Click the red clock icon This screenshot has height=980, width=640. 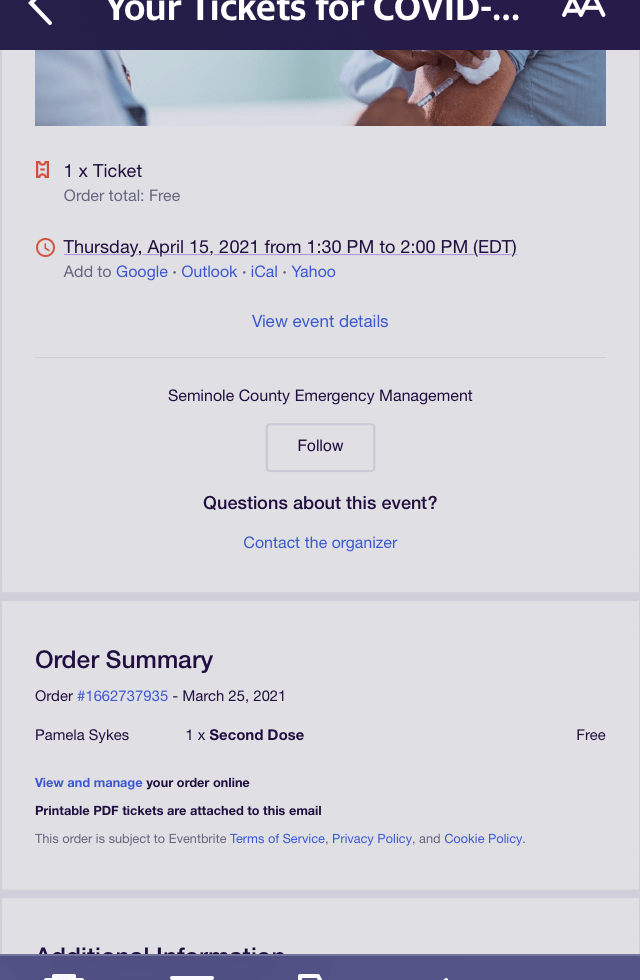coord(45,247)
